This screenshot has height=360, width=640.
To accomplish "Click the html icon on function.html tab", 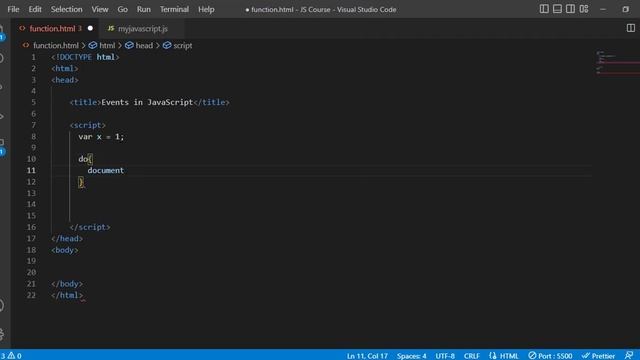I will click(22, 28).
